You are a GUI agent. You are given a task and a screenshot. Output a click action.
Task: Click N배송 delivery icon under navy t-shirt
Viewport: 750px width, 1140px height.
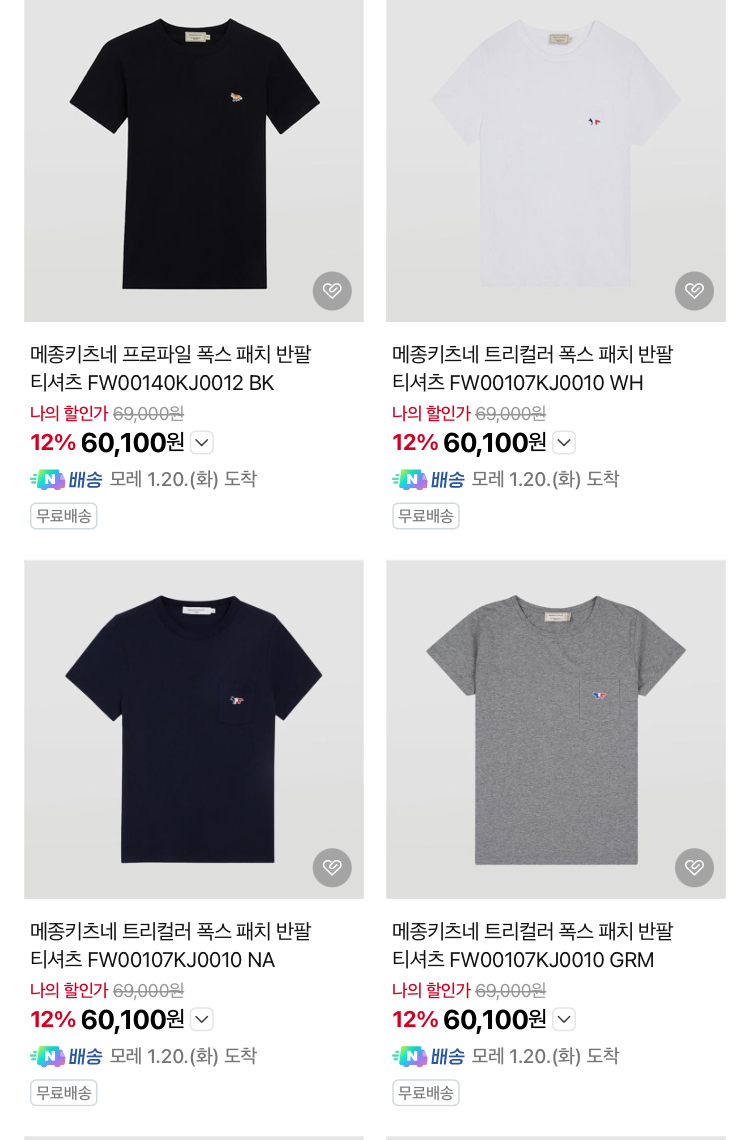(x=66, y=1056)
